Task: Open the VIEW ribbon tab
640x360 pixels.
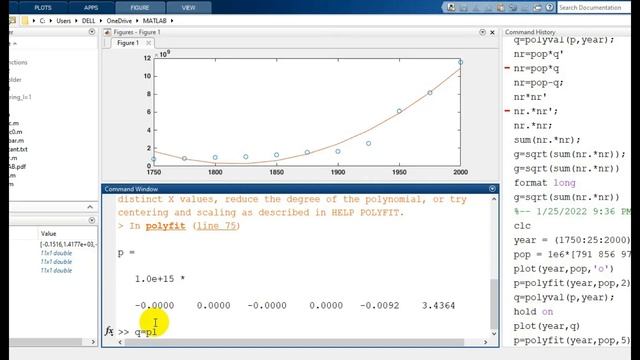Action: click(189, 8)
